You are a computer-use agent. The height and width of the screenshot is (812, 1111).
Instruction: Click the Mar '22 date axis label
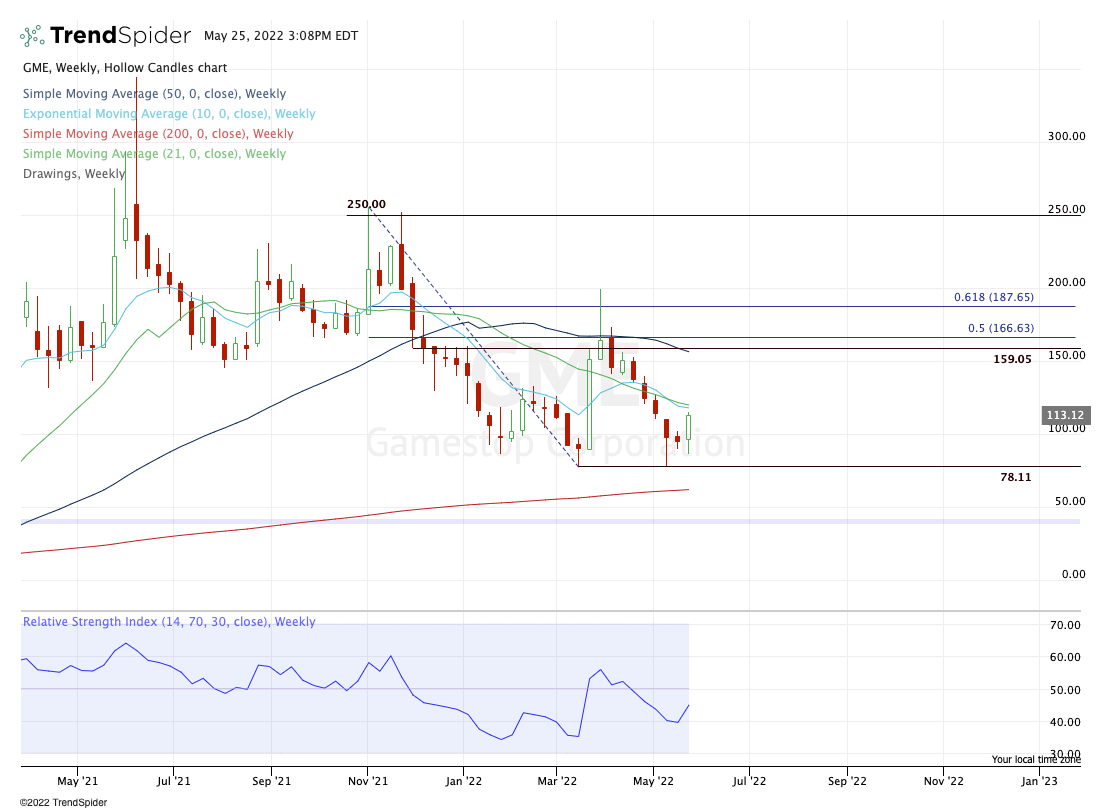tap(557, 781)
